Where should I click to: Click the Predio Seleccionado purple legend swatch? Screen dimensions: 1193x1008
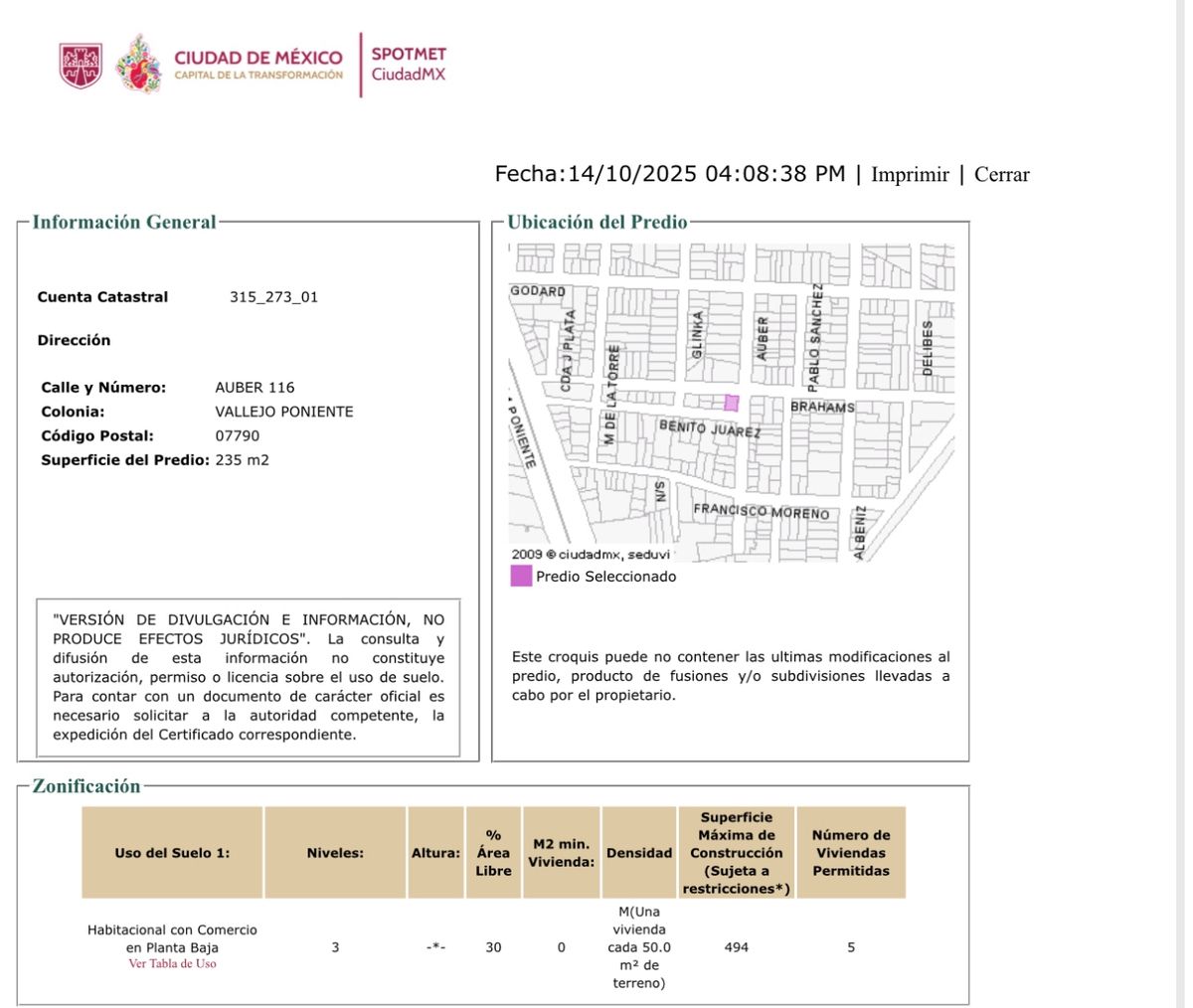coord(521,577)
